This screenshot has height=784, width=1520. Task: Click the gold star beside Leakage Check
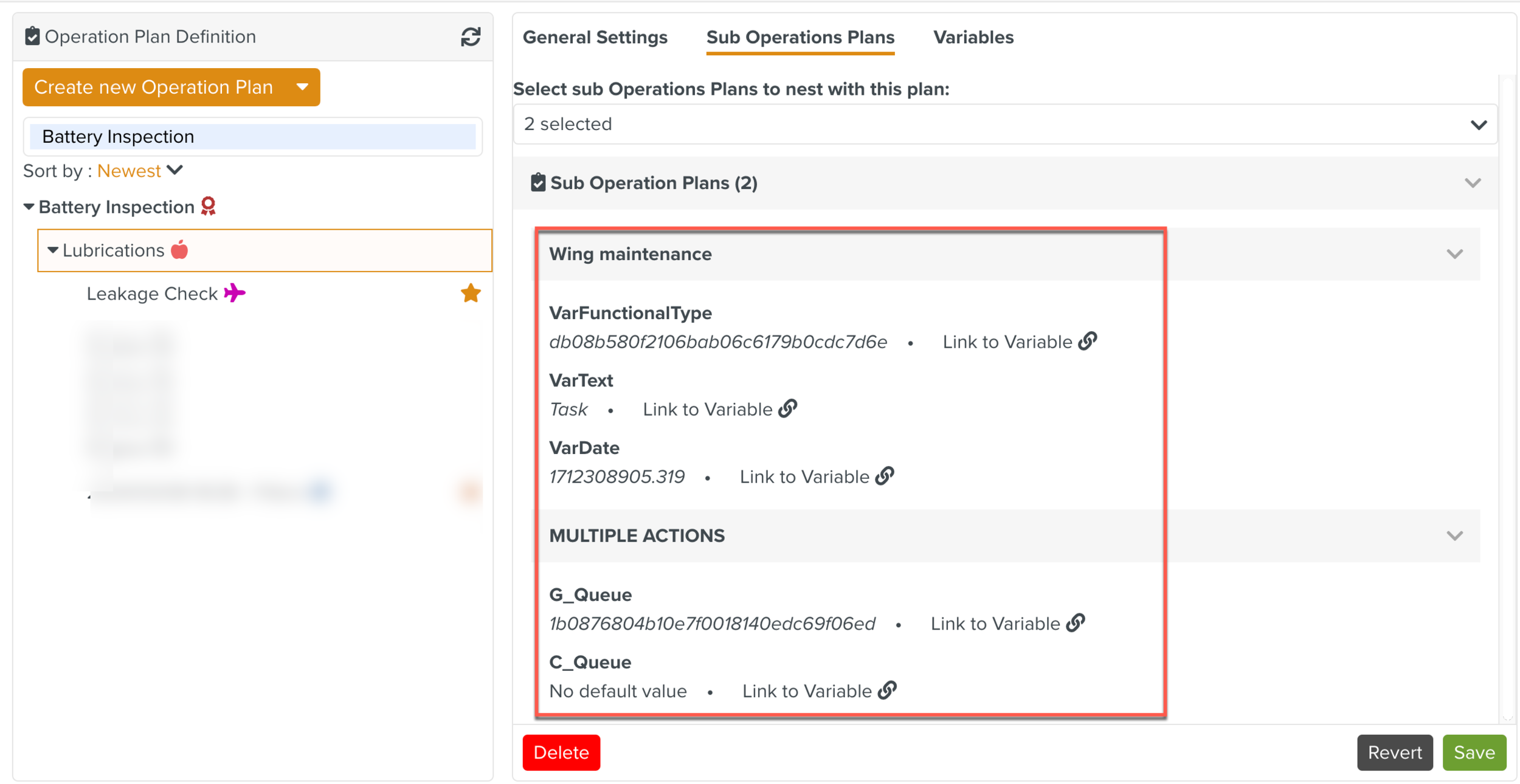tap(470, 294)
